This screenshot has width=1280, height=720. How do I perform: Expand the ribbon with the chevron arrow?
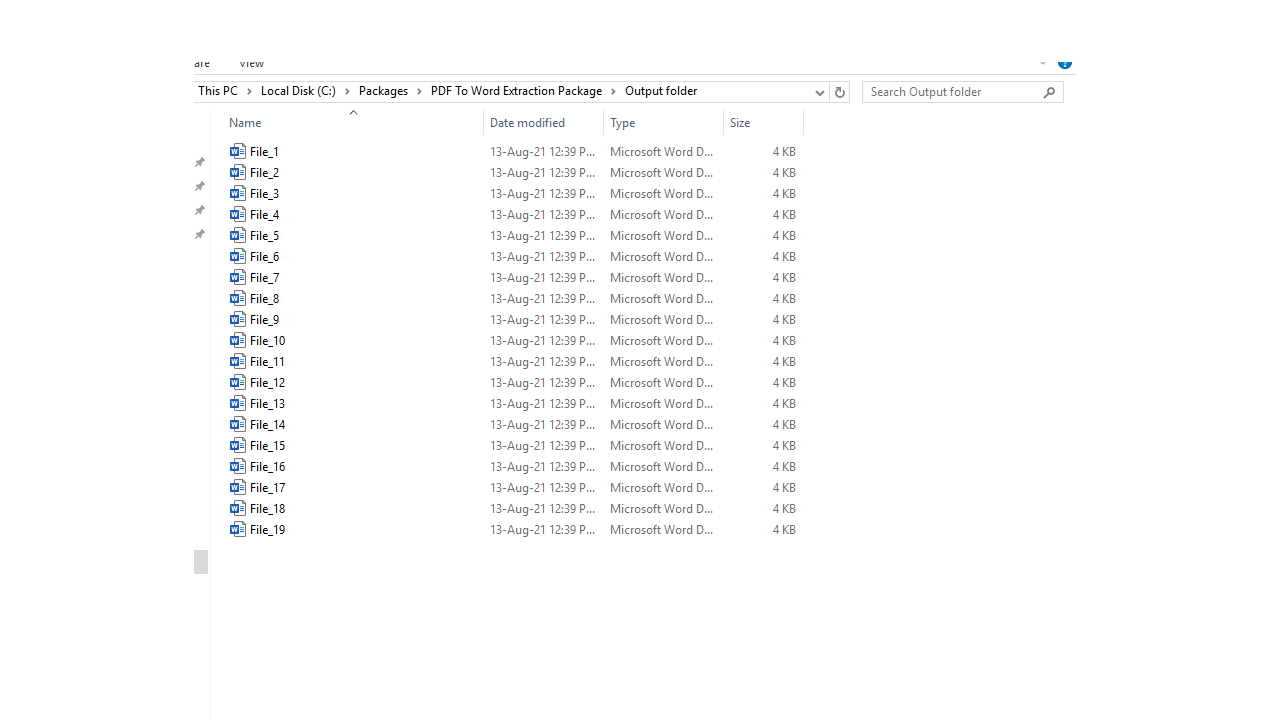[x=1042, y=63]
